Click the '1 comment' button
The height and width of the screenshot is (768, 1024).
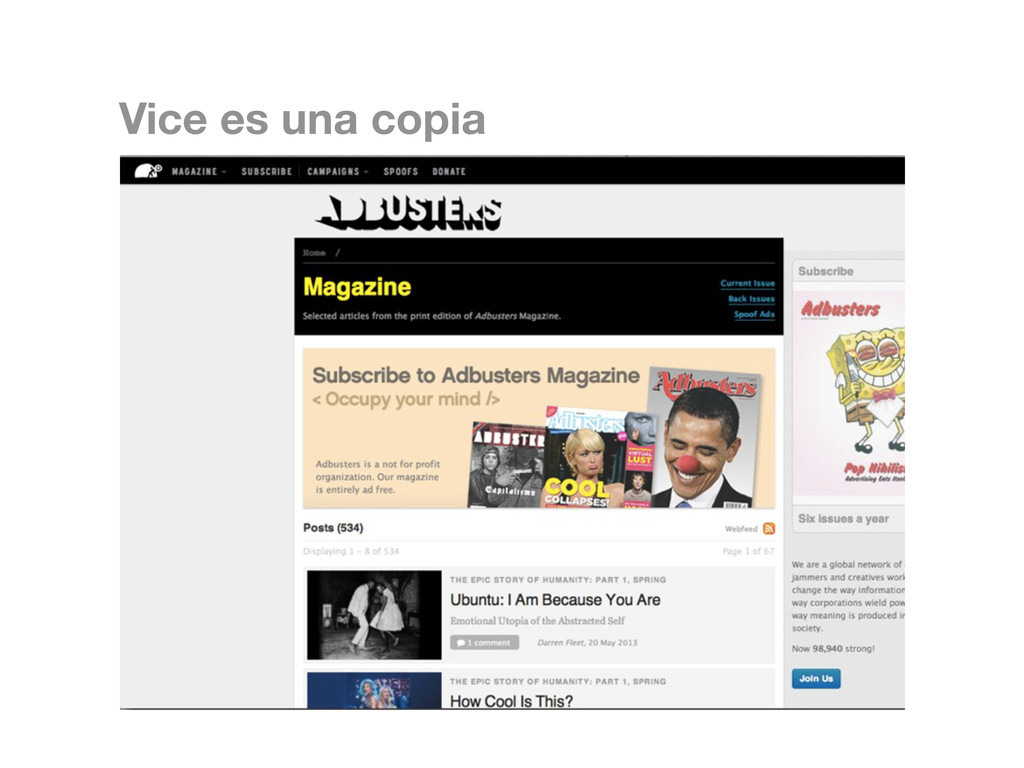(x=485, y=643)
